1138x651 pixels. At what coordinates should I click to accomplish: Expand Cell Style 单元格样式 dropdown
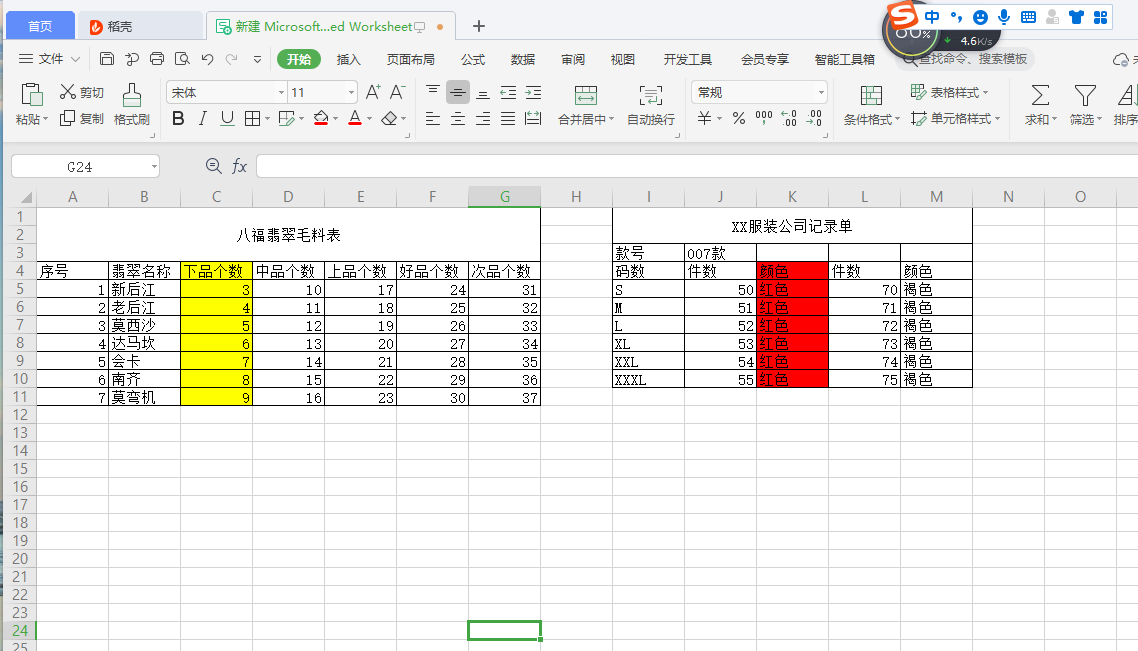click(x=997, y=118)
